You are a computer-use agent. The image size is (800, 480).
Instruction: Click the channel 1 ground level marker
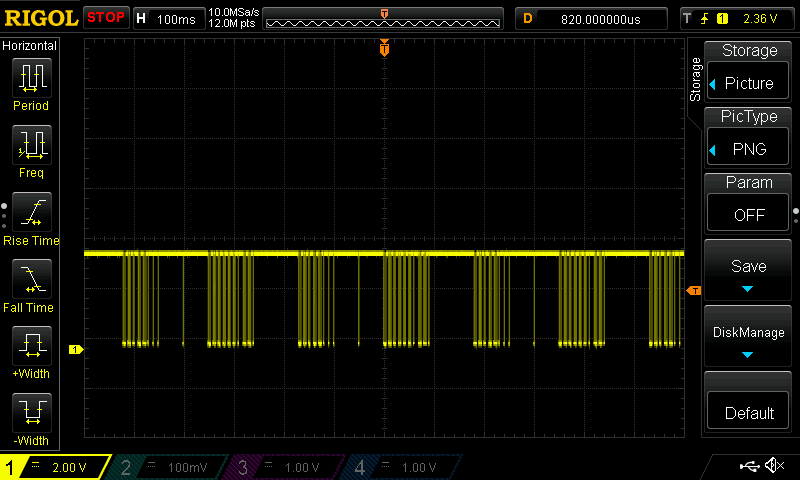[76, 349]
